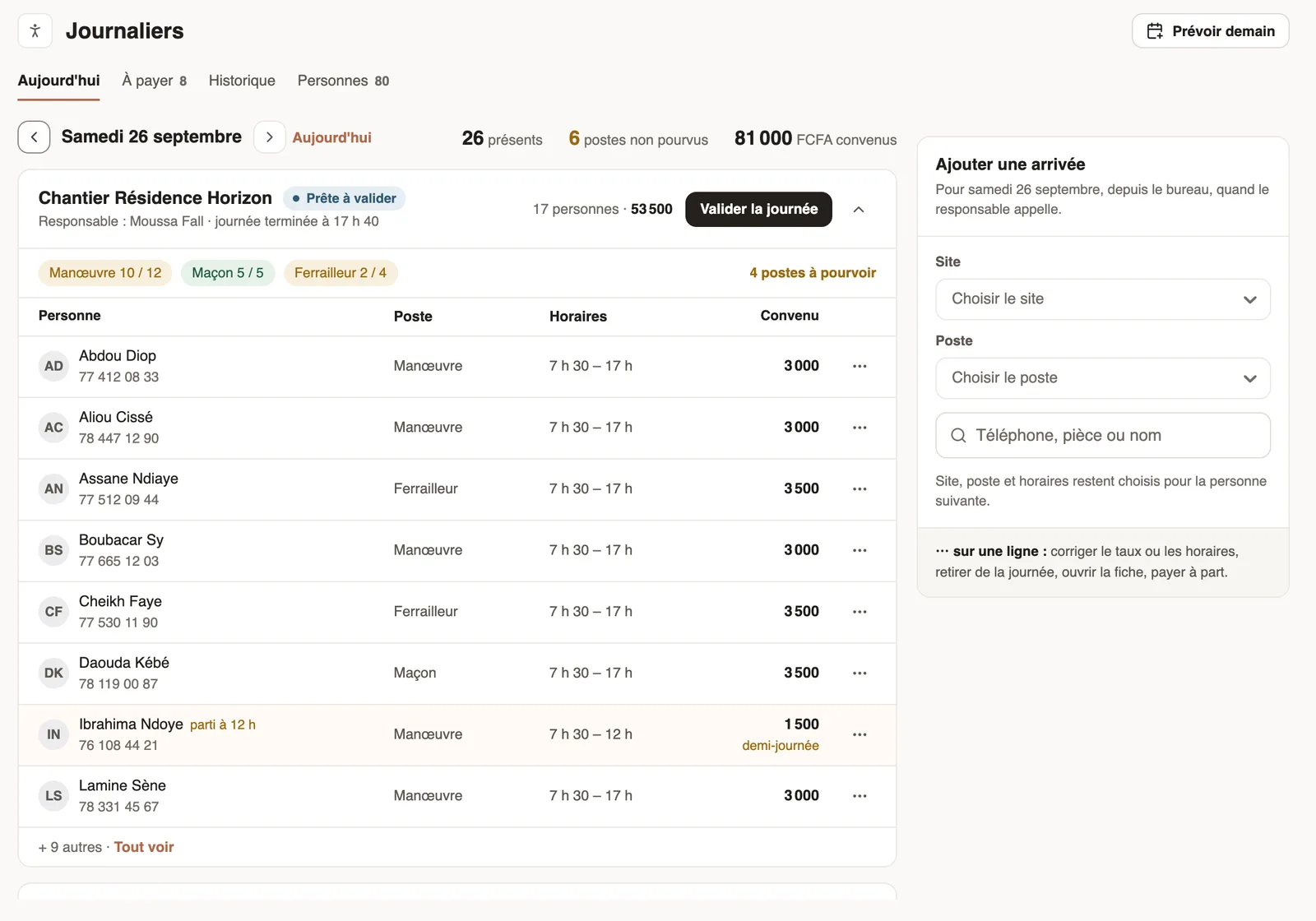Open the Historique tab
The height and width of the screenshot is (921, 1316).
(242, 81)
